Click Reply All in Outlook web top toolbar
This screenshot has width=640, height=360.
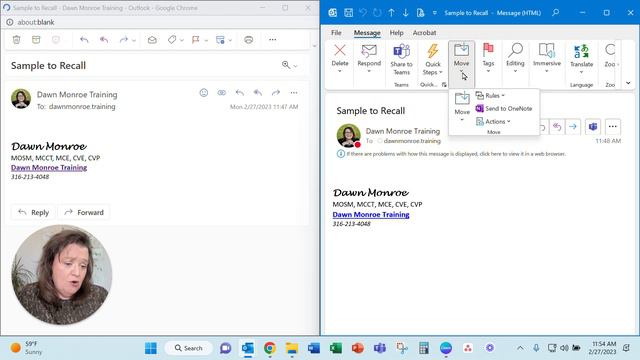(x=104, y=40)
